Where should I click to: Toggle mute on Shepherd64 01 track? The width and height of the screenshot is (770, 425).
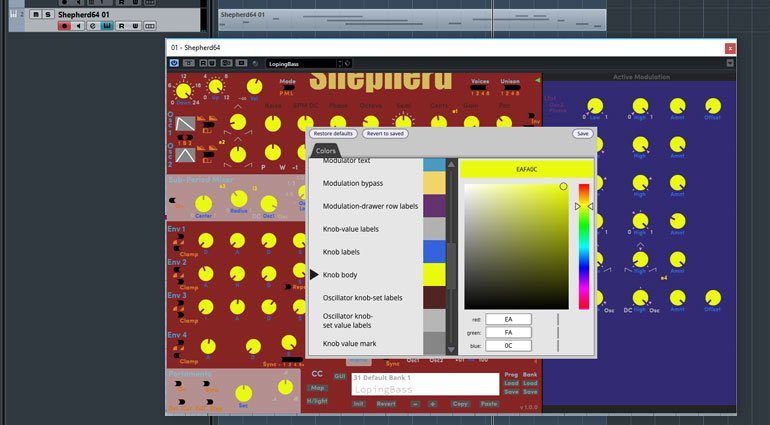coord(35,14)
